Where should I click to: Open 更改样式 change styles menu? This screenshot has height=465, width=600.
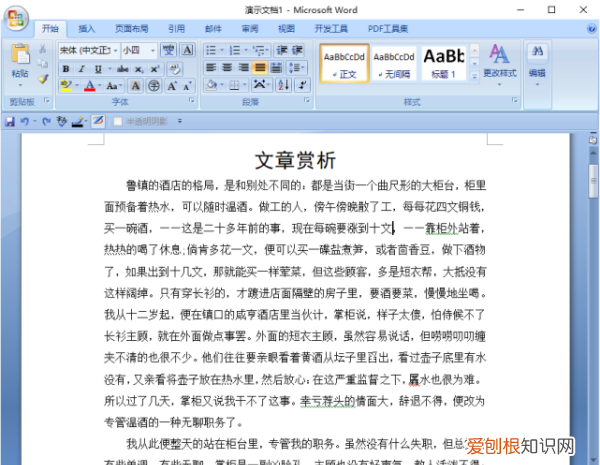[x=499, y=64]
